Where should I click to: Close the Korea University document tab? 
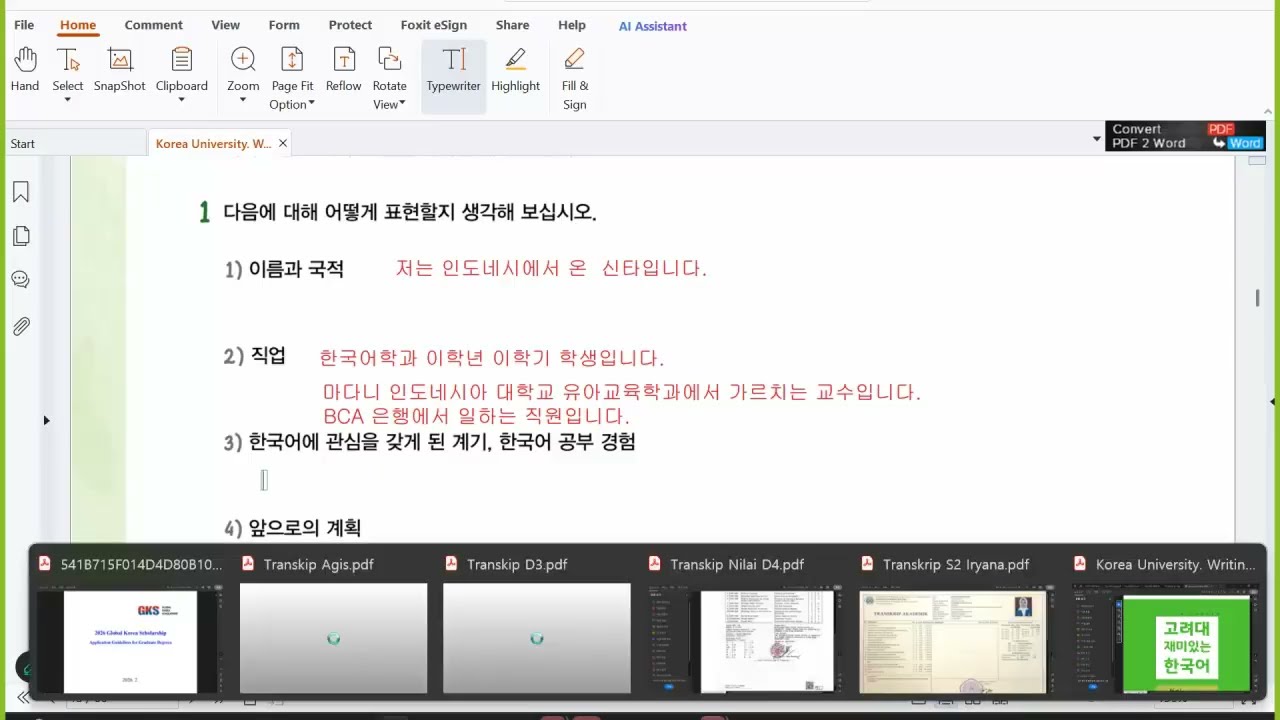283,144
